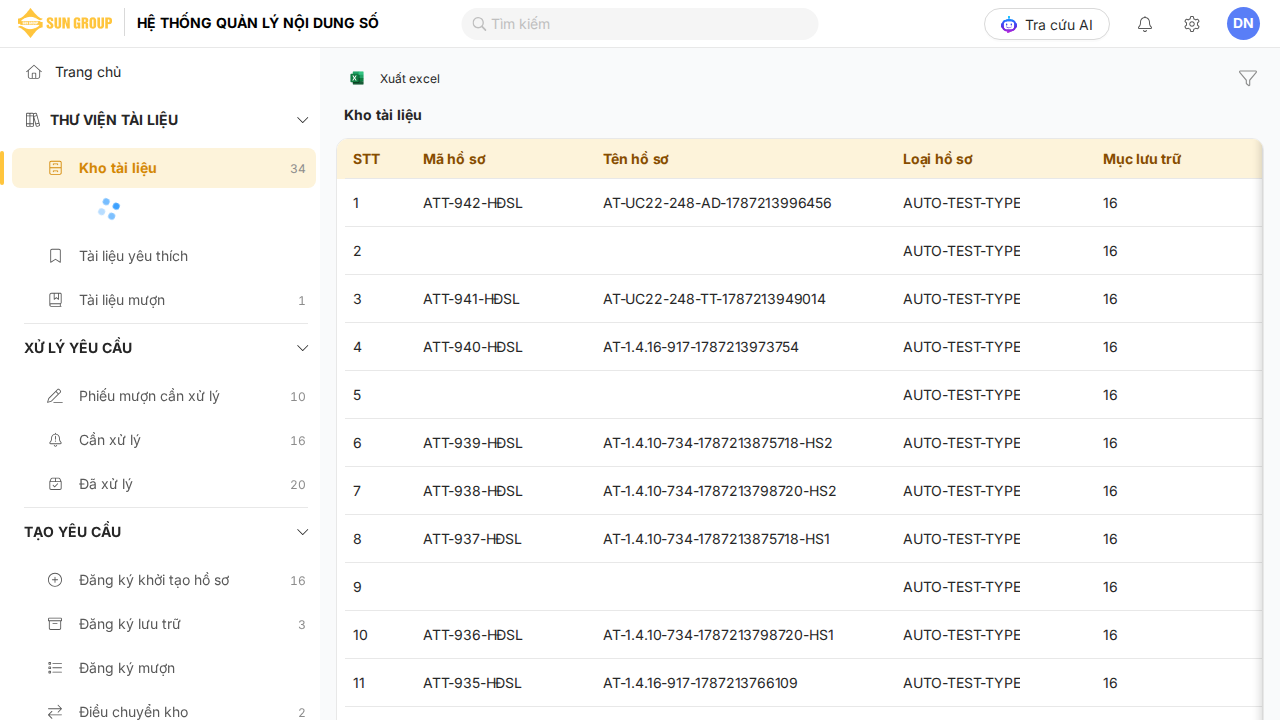
Task: Select record code ATT-937-HĐSL
Action: point(473,539)
